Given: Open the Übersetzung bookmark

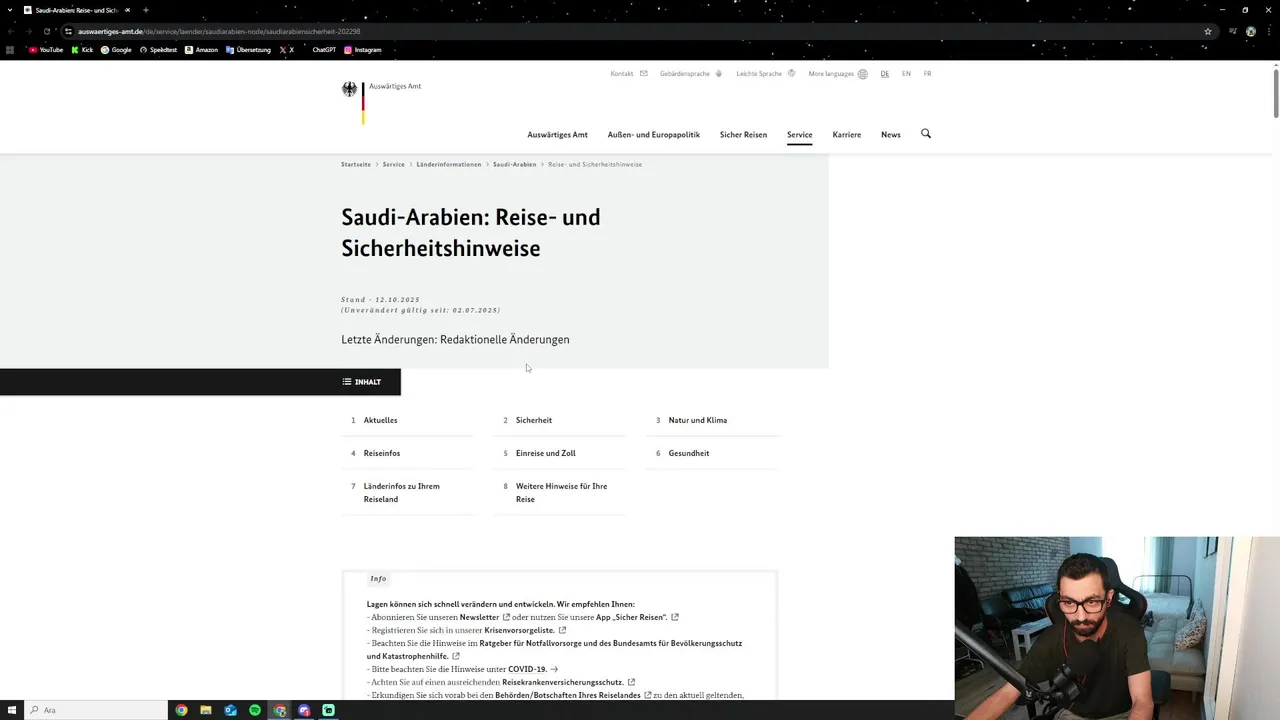Looking at the screenshot, I should [248, 50].
